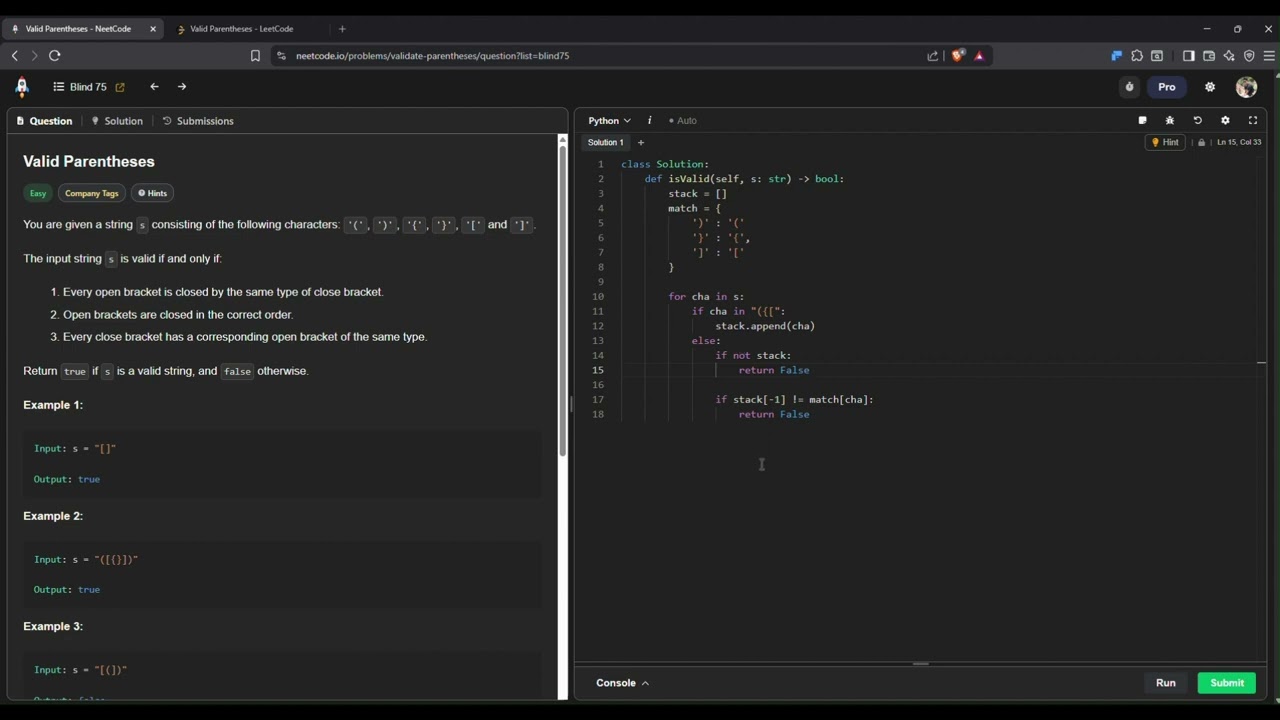Click the horizontal splitter handle above console
This screenshot has width=1280, height=720.
(921, 664)
